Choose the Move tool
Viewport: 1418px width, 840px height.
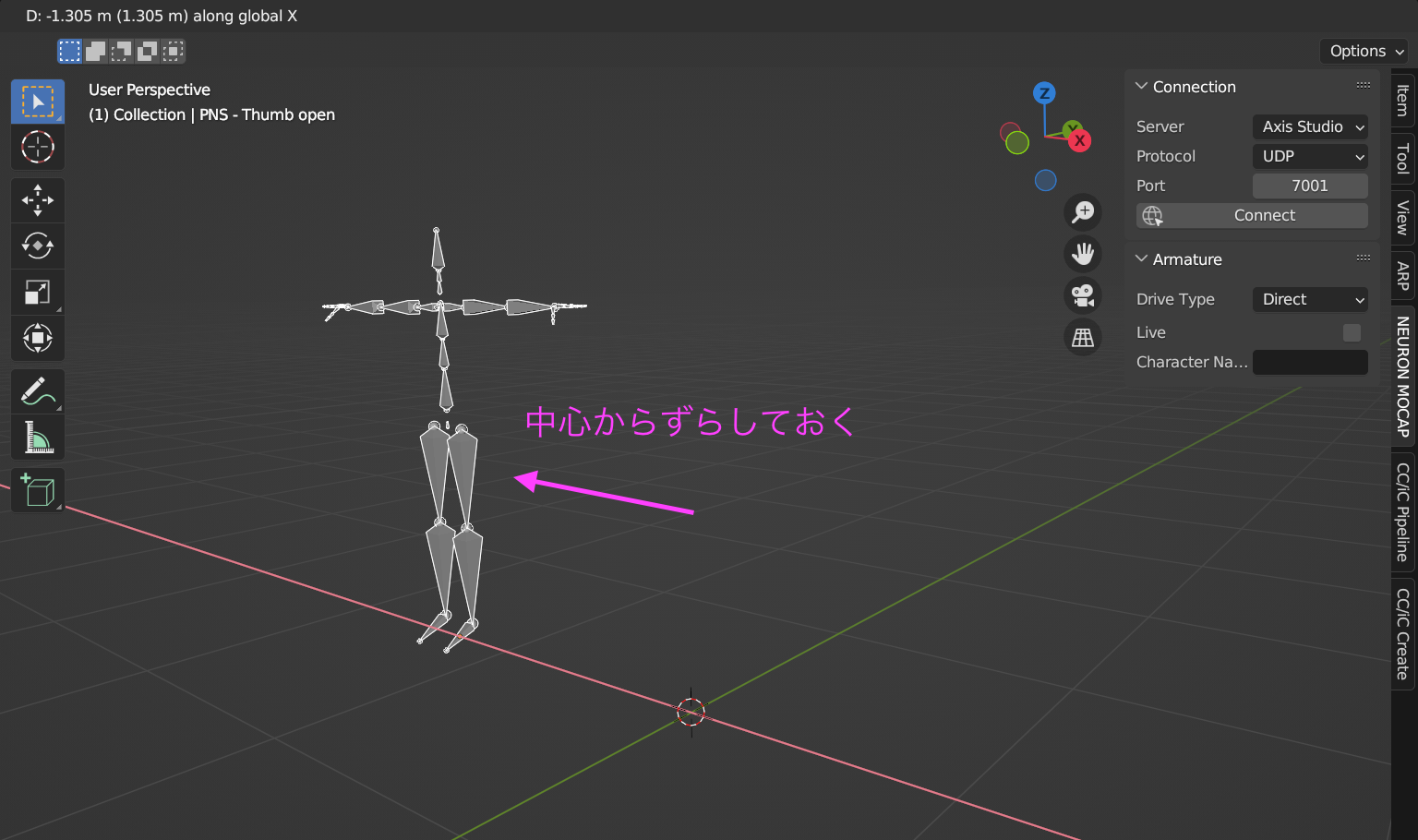pos(38,200)
